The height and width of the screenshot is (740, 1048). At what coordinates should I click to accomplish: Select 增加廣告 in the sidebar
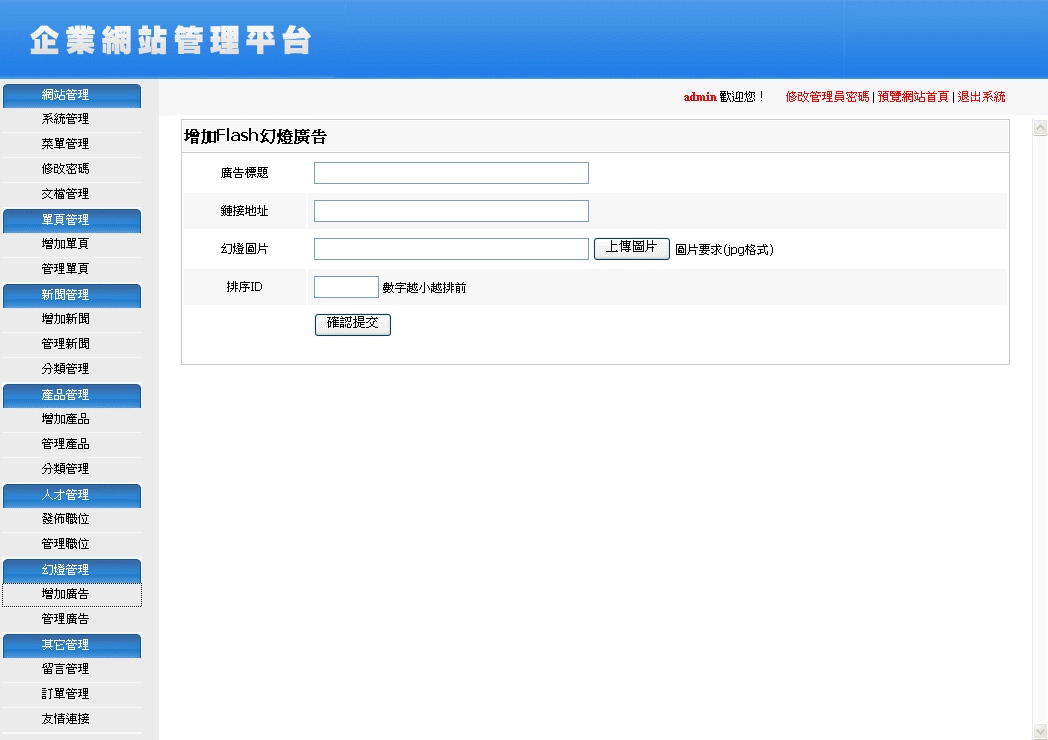point(72,594)
